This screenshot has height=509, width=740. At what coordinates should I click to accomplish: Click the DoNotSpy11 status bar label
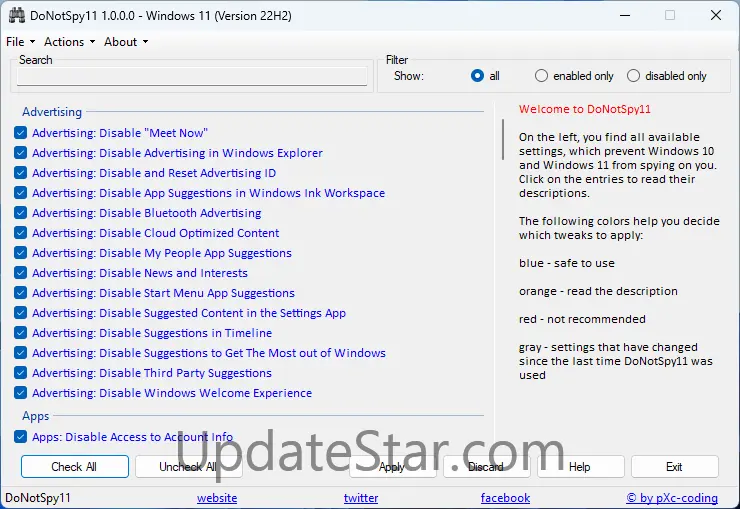38,498
